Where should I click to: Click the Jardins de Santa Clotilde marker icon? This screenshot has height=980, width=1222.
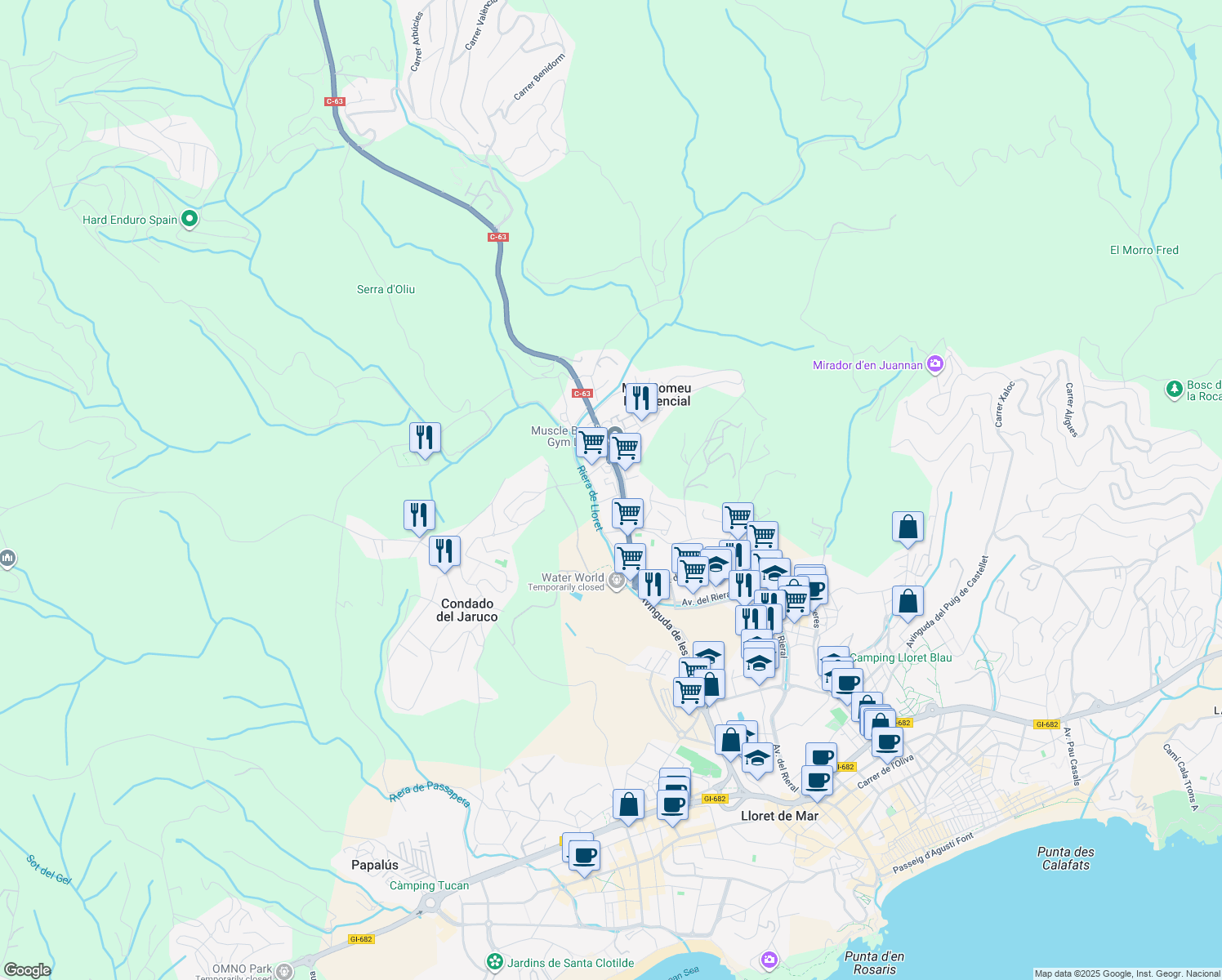(x=494, y=962)
